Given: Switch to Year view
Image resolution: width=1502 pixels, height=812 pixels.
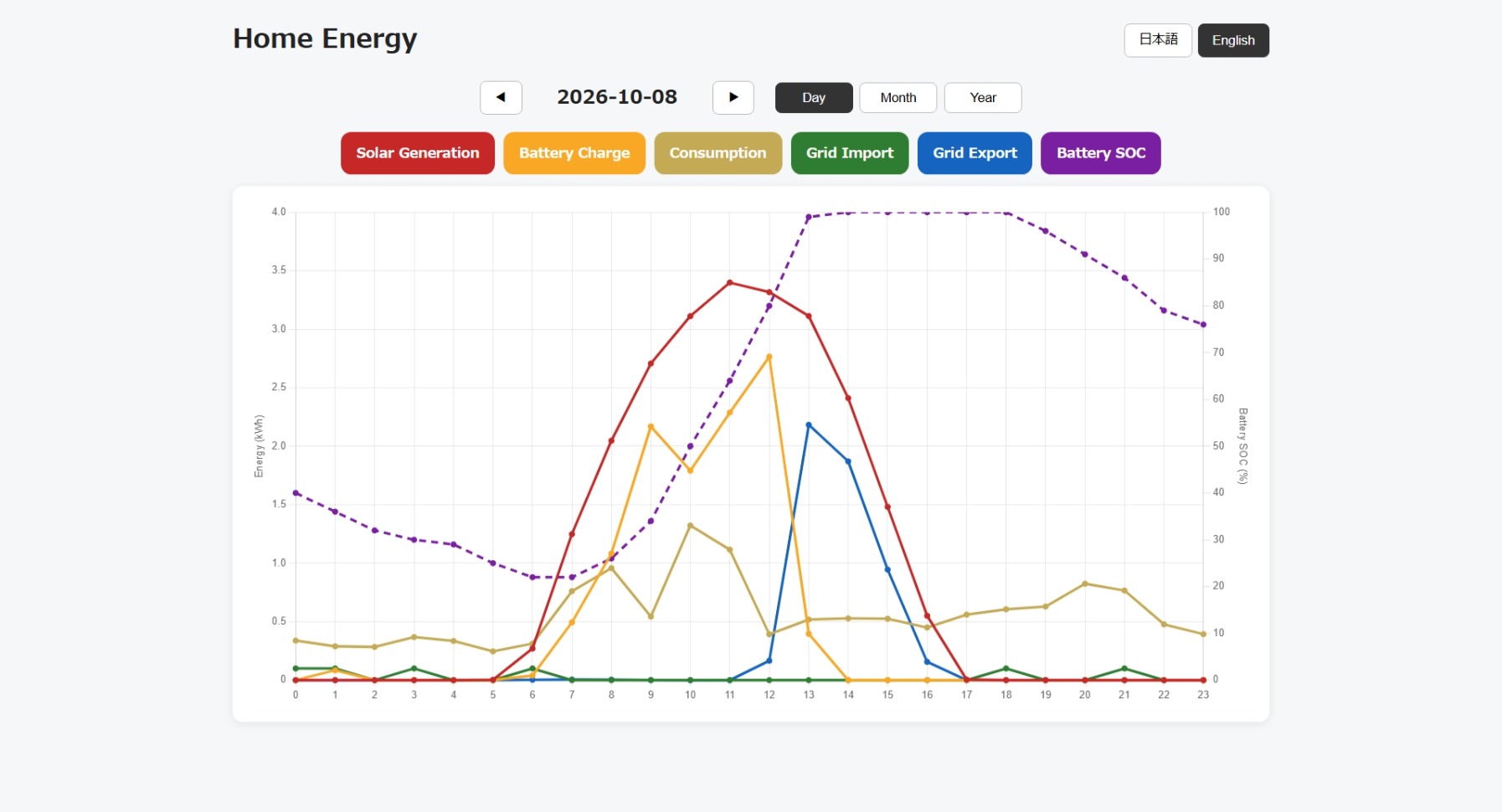Looking at the screenshot, I should coord(983,98).
